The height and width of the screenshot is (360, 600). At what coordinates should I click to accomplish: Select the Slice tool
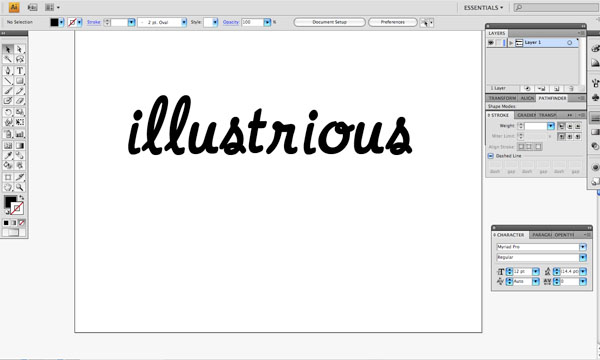coord(20,177)
